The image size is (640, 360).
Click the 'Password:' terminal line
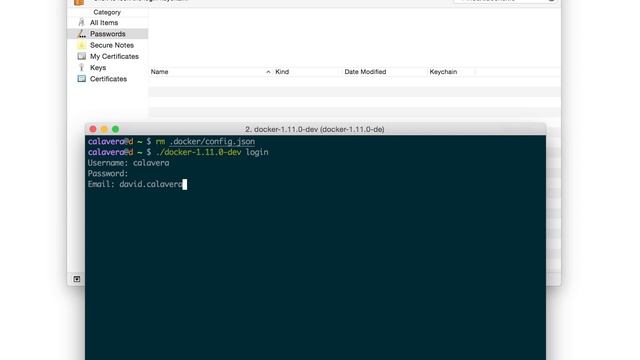108,173
